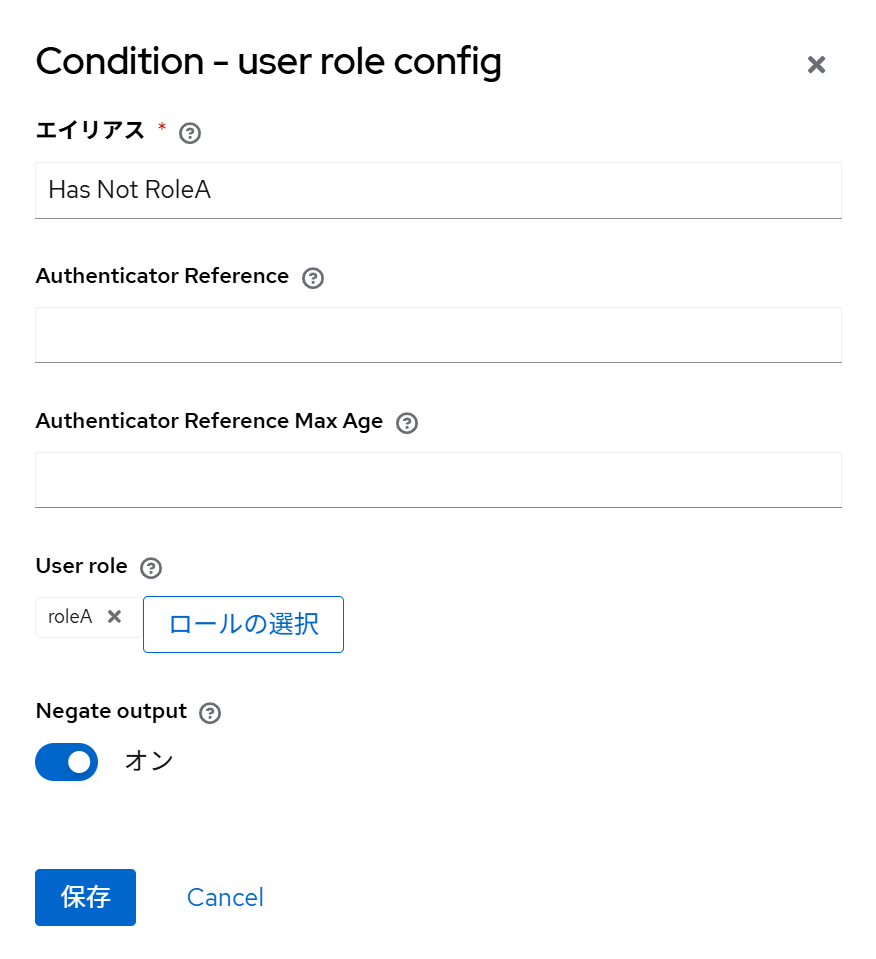Click the エイリアス field label
The width and height of the screenshot is (876, 959).
[90, 130]
